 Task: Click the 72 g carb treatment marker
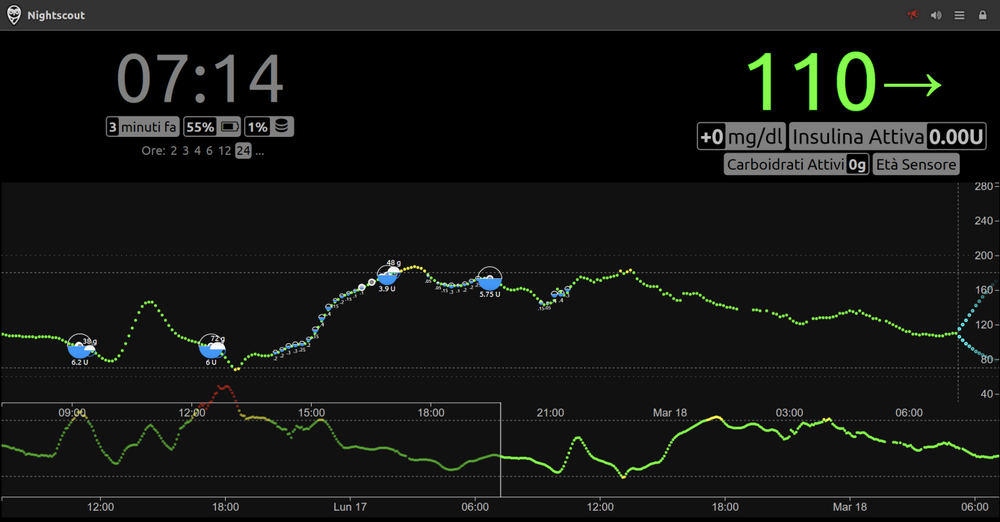click(x=212, y=348)
